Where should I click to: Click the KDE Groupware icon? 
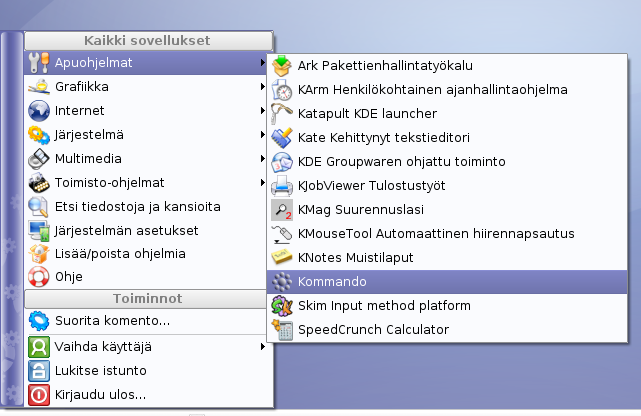(282, 162)
